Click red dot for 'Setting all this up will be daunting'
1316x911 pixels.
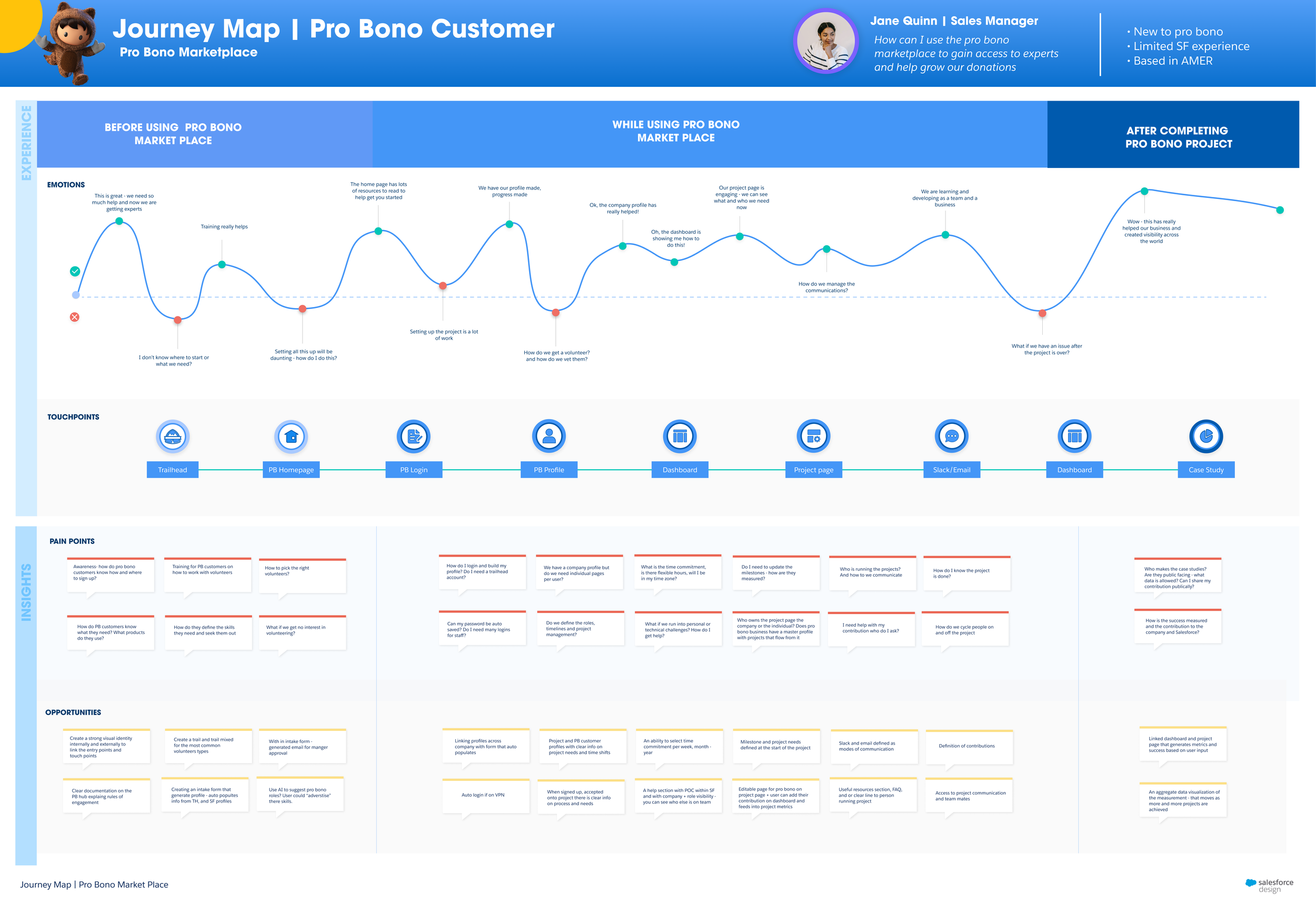tap(302, 309)
